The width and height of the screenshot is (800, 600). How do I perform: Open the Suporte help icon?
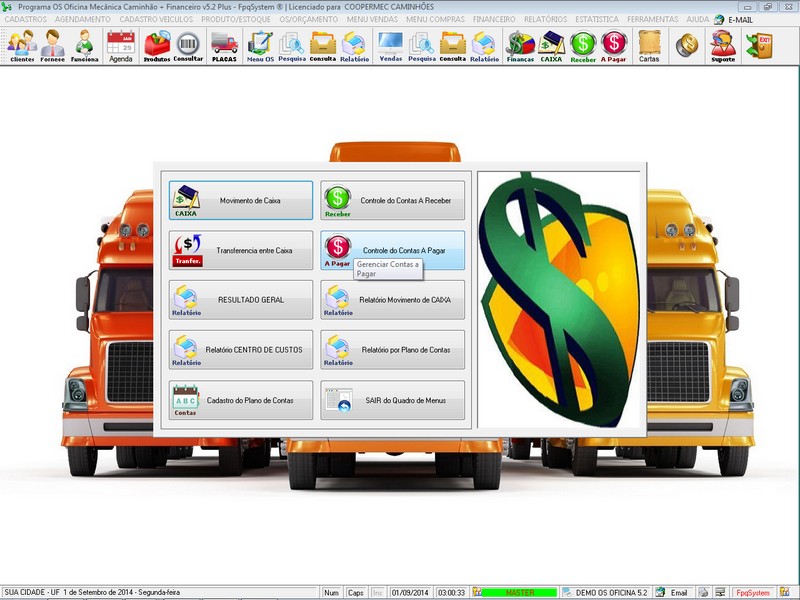[723, 46]
